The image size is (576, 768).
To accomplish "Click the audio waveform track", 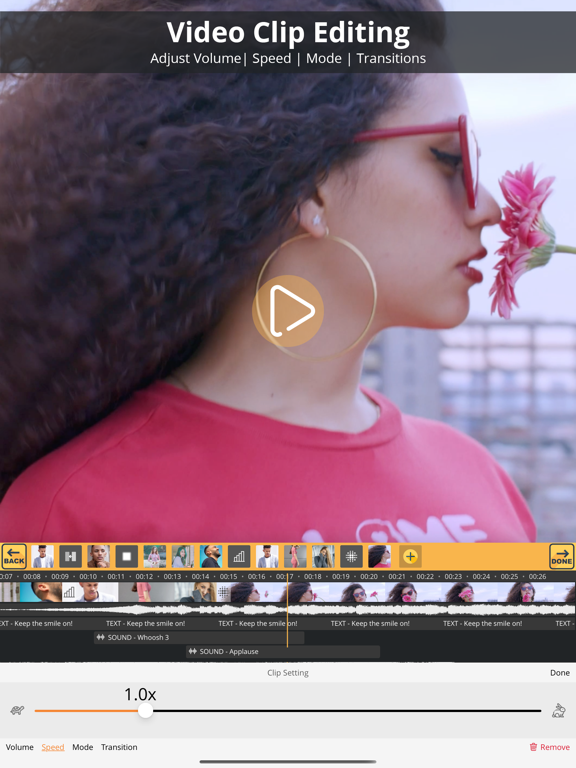I will pyautogui.click(x=288, y=610).
